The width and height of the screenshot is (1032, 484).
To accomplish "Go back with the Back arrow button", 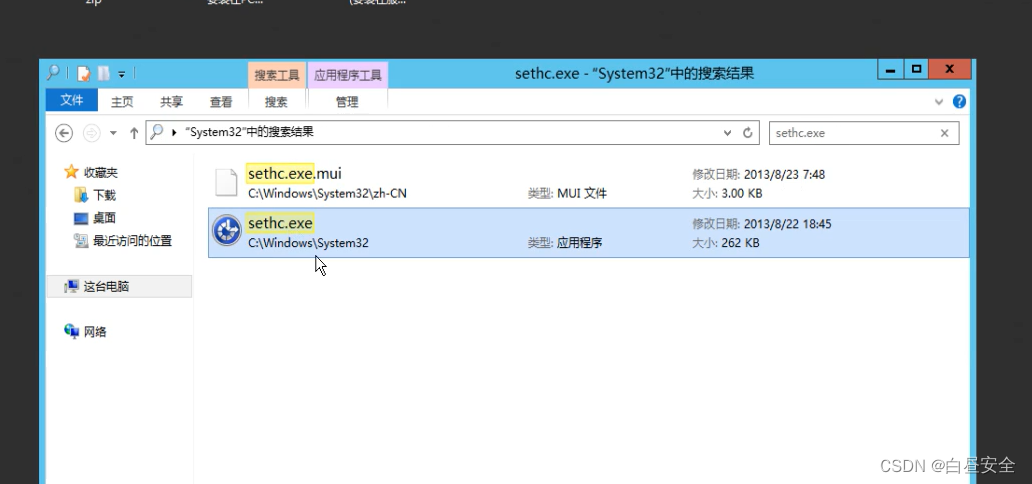I will pyautogui.click(x=63, y=133).
